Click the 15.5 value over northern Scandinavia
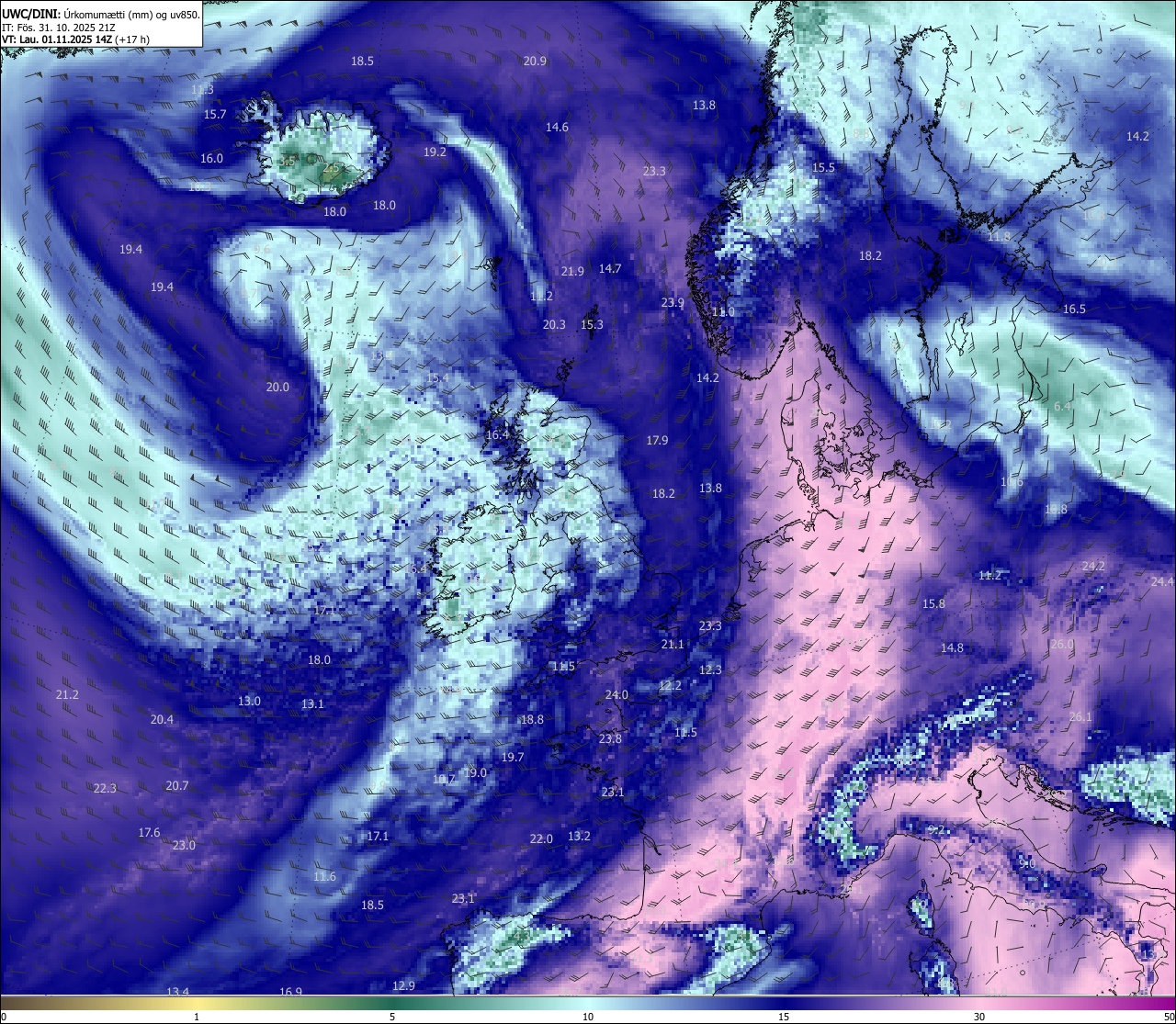The height and width of the screenshot is (1024, 1176). click(x=823, y=168)
